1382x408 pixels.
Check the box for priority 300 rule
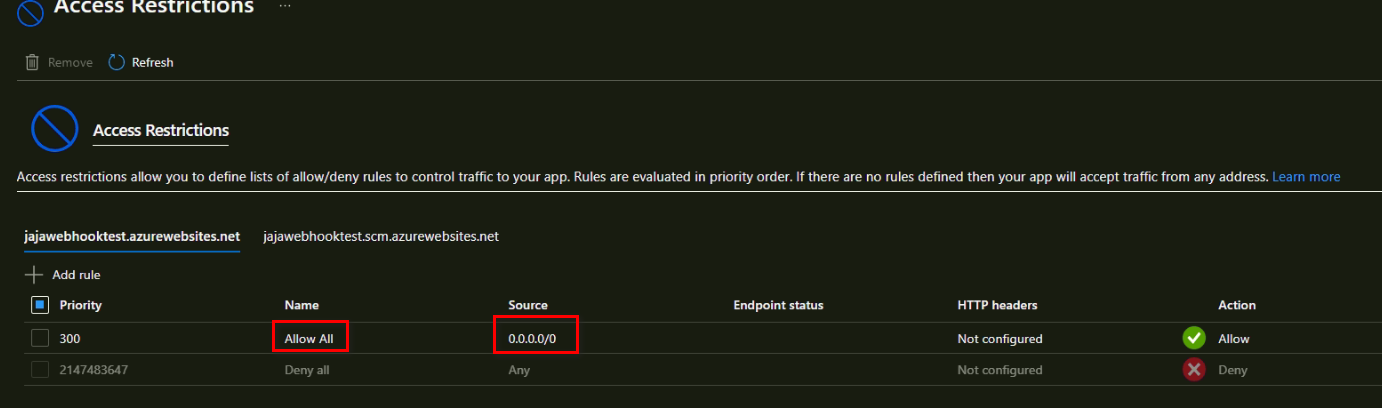(40, 338)
